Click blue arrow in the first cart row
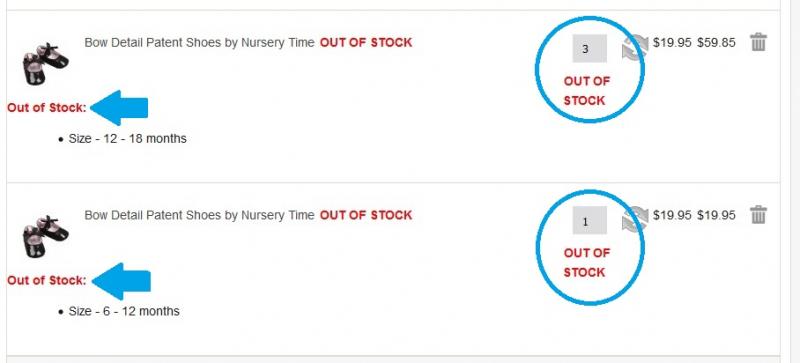800x363 pixels. (119, 108)
